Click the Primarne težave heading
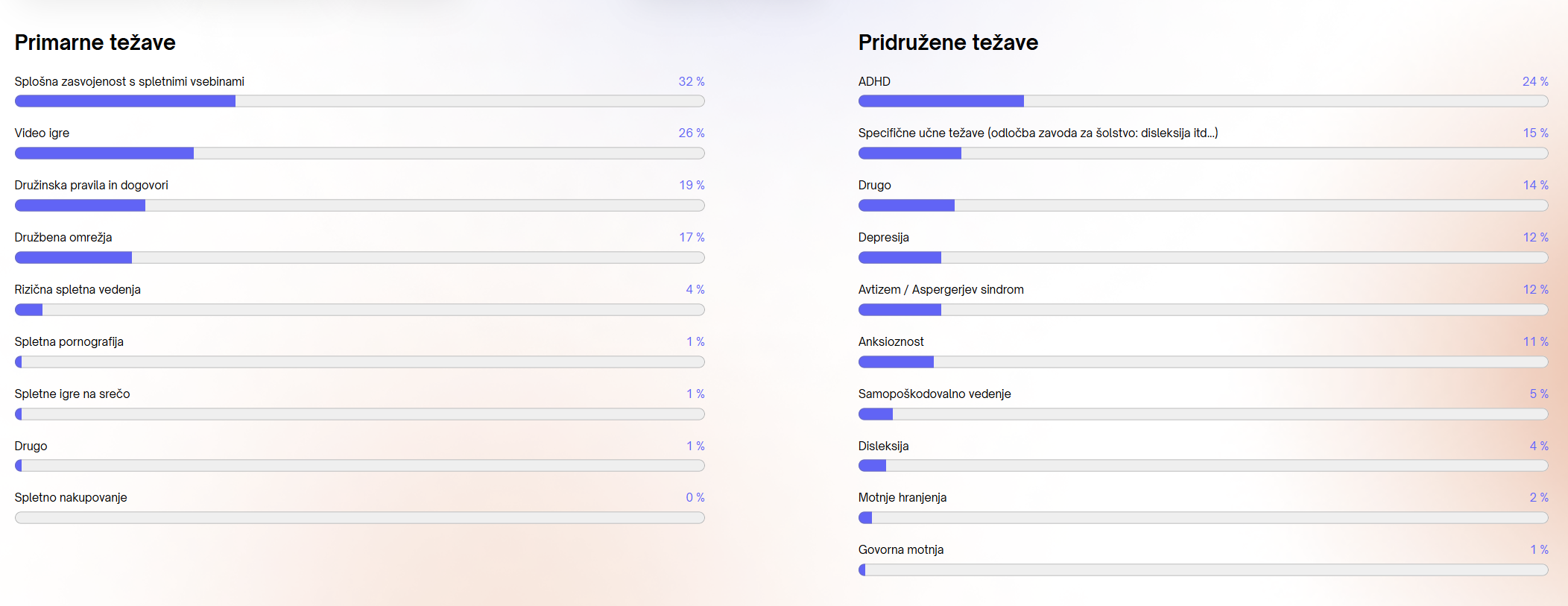The image size is (1568, 606). pos(95,42)
